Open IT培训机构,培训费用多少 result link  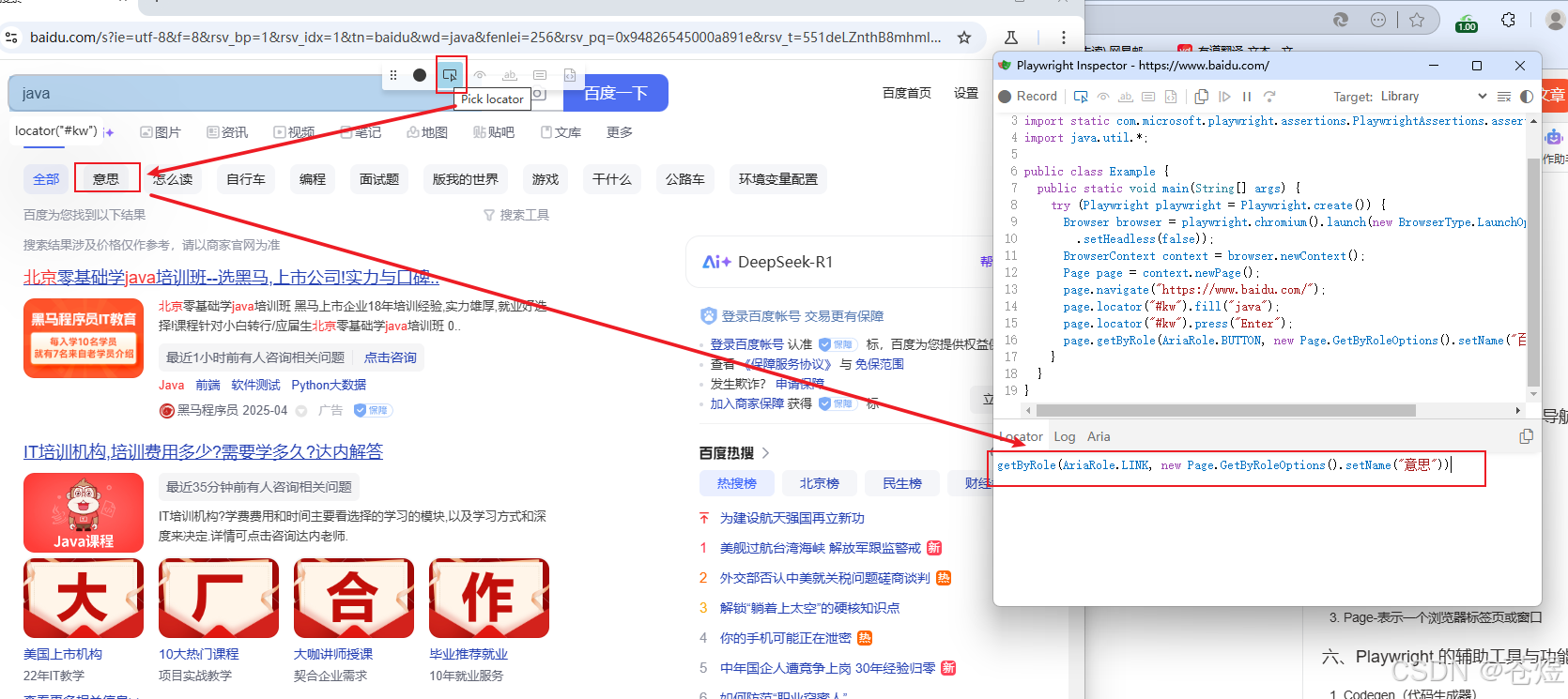(x=203, y=452)
